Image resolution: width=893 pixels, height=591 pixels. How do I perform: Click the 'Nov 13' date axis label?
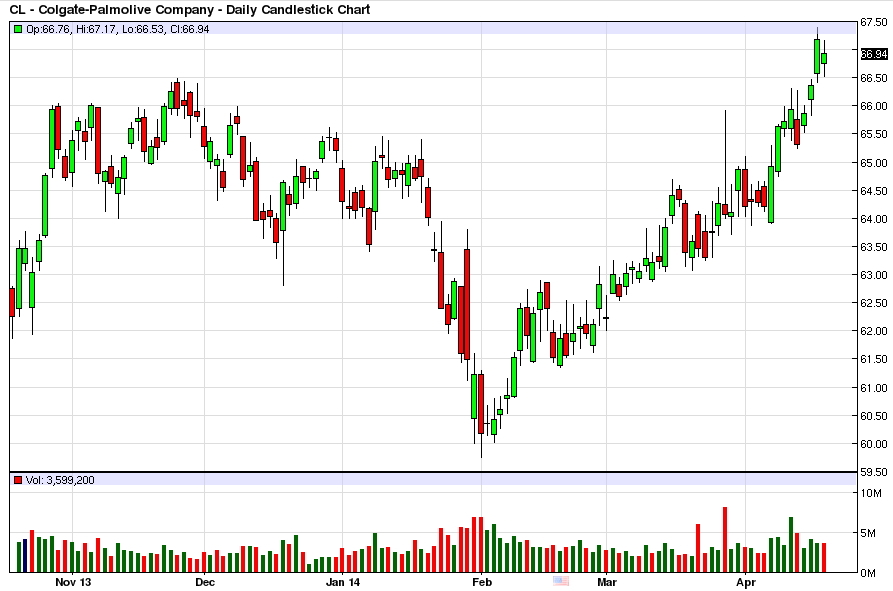(73, 582)
